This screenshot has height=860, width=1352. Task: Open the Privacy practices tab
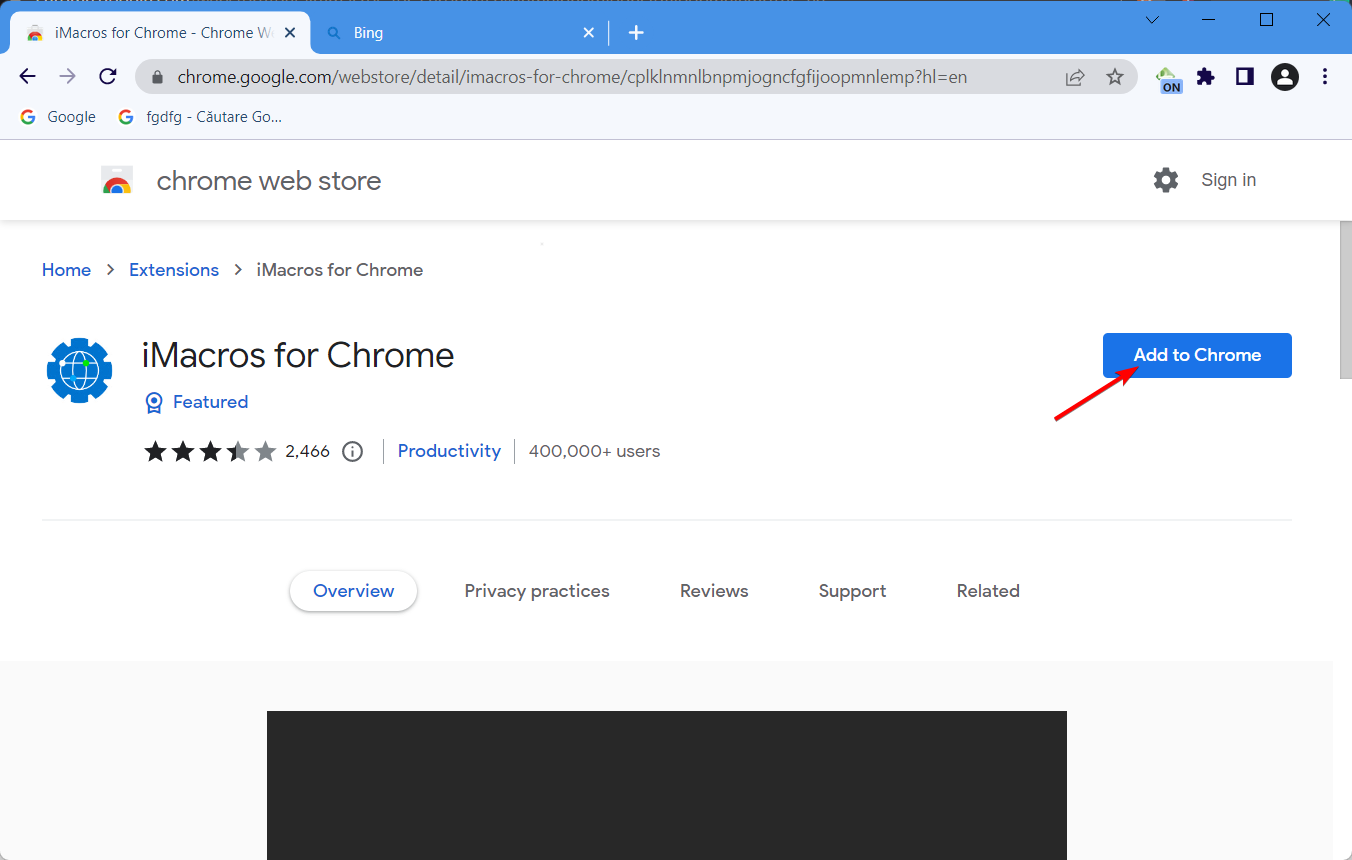coord(537,591)
